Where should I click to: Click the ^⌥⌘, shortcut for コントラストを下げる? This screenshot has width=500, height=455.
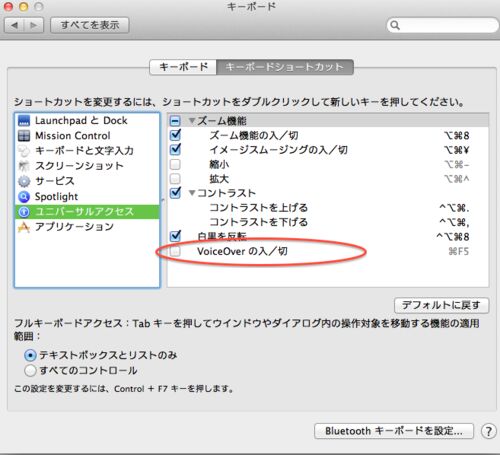tap(455, 222)
